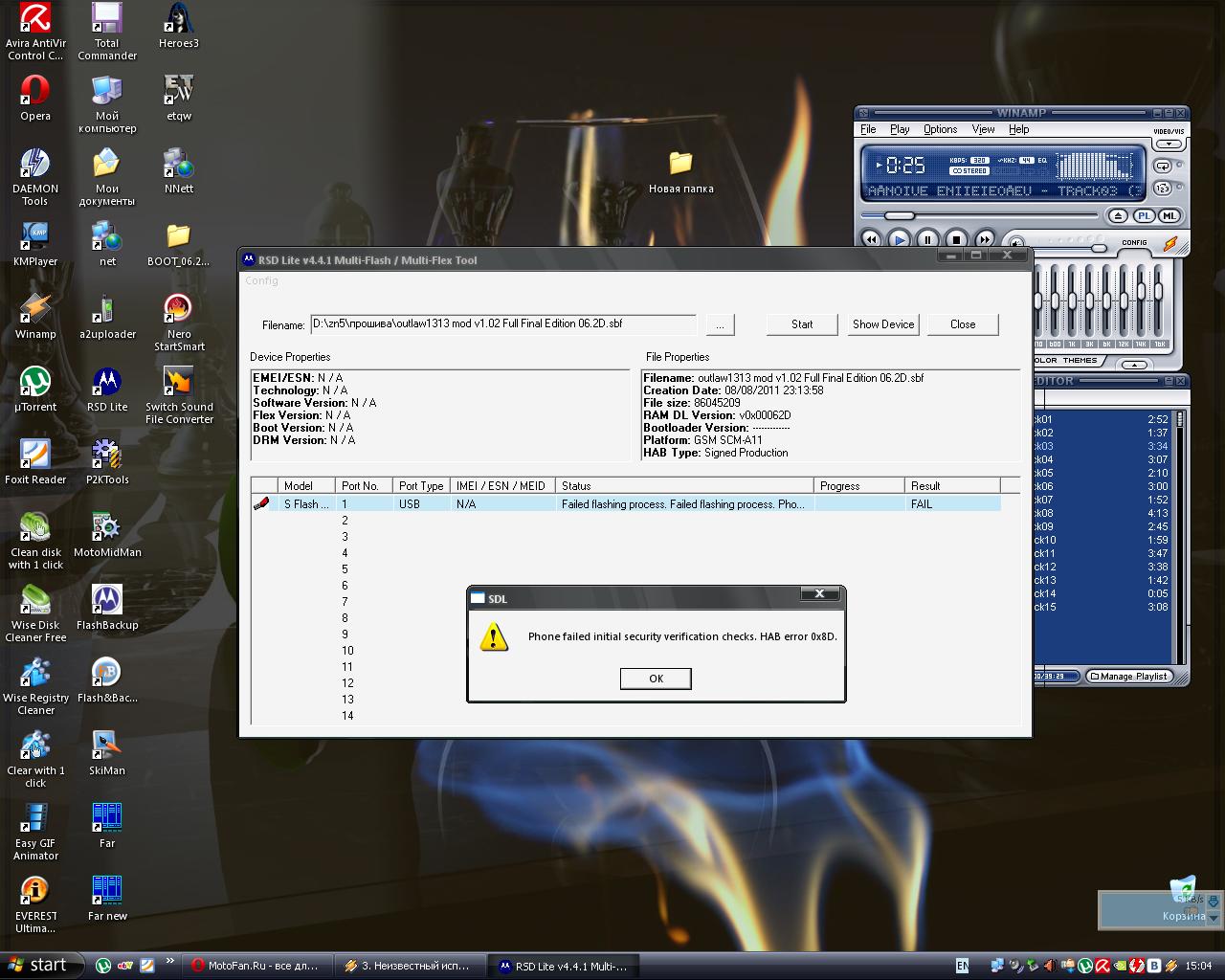
Task: Open the FlashBackup desktop icon
Action: [107, 606]
